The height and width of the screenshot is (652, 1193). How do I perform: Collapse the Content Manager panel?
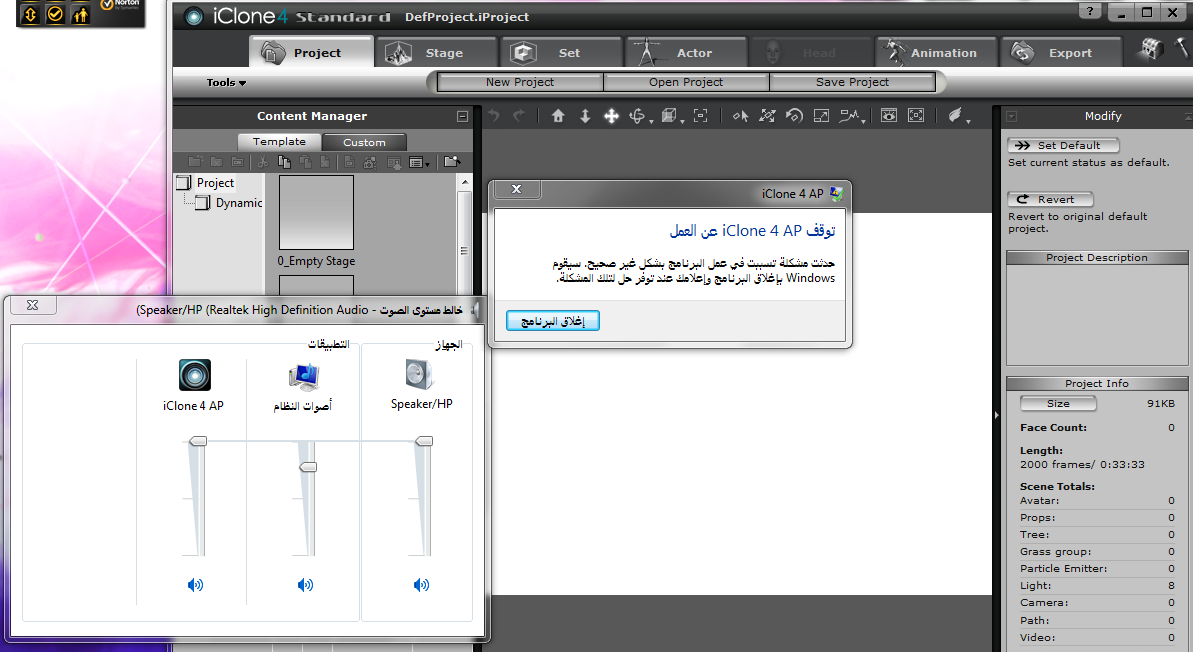pyautogui.click(x=462, y=116)
